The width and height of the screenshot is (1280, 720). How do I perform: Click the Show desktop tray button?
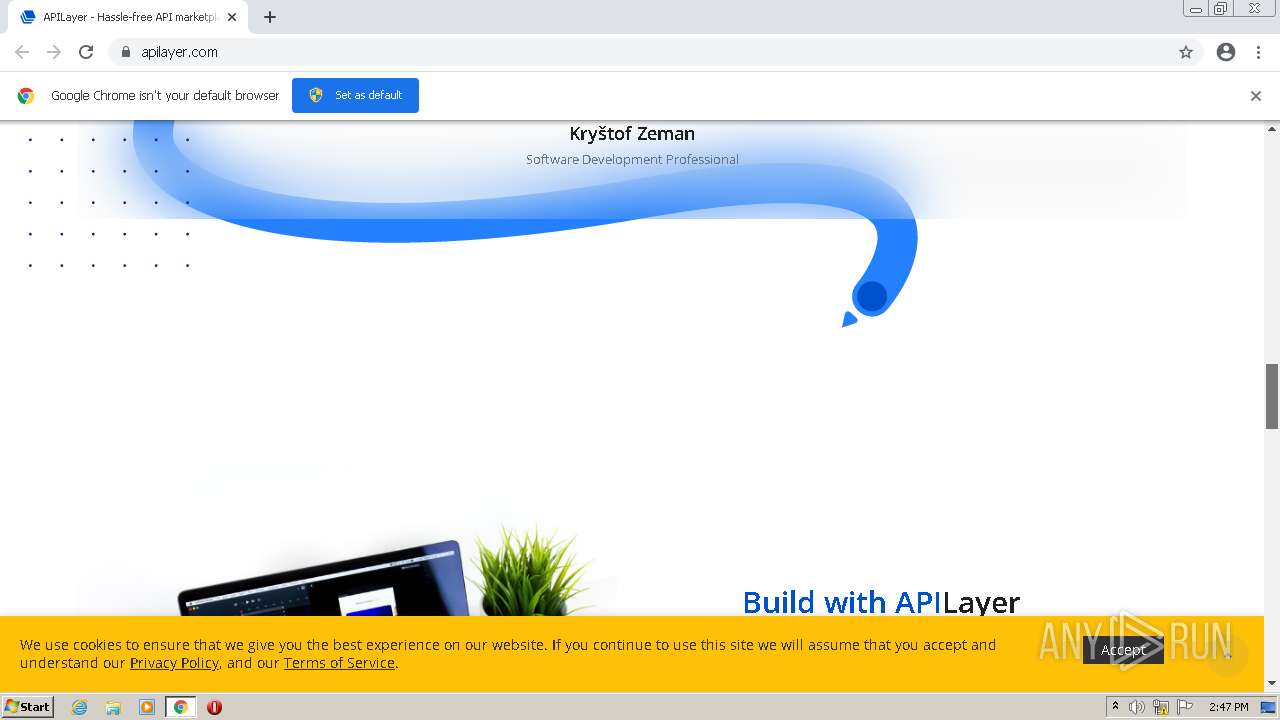pos(1268,707)
